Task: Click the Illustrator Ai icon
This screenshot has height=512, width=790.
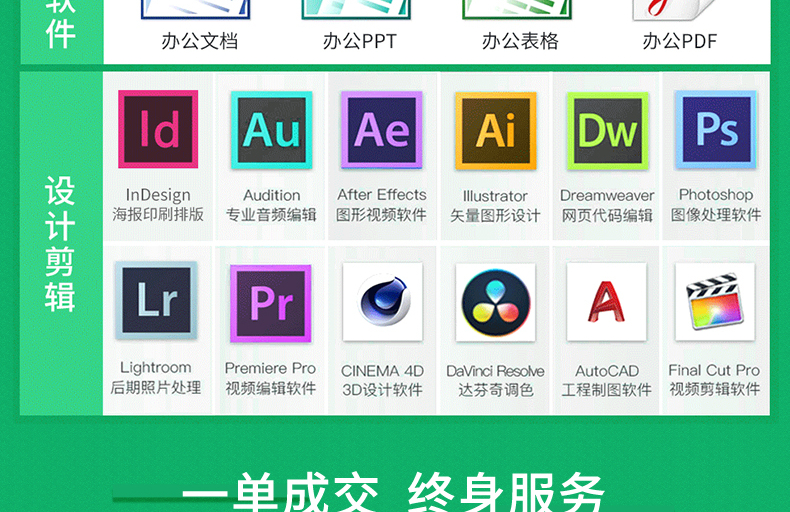Action: [496, 131]
